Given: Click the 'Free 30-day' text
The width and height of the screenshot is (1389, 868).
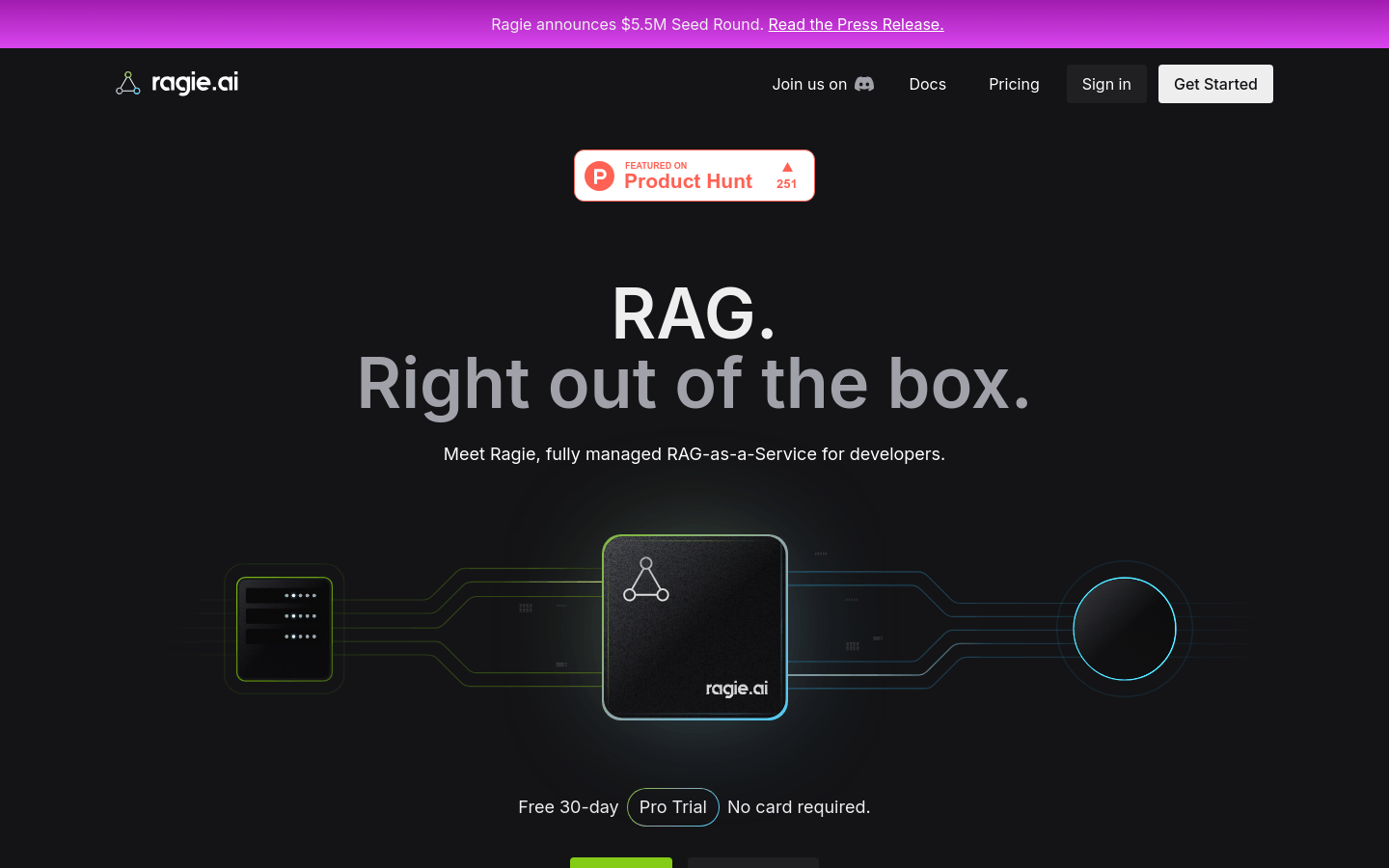Looking at the screenshot, I should (x=568, y=807).
